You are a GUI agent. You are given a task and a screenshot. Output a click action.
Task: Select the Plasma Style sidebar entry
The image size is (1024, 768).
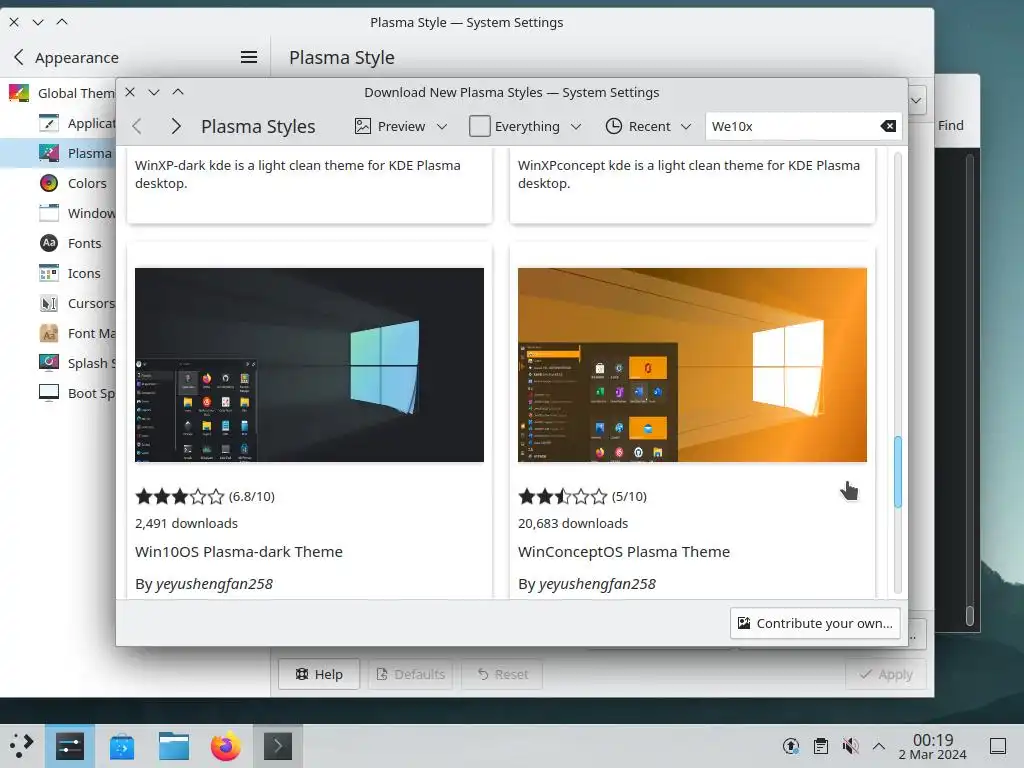59,153
